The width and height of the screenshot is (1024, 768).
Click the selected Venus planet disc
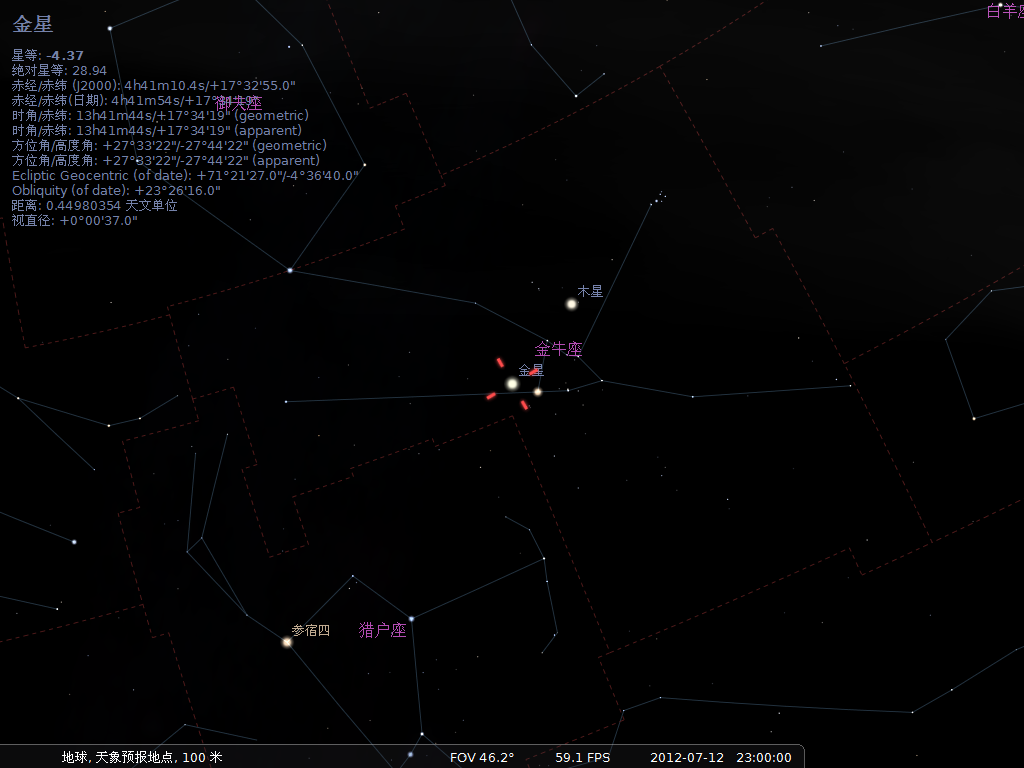point(512,384)
